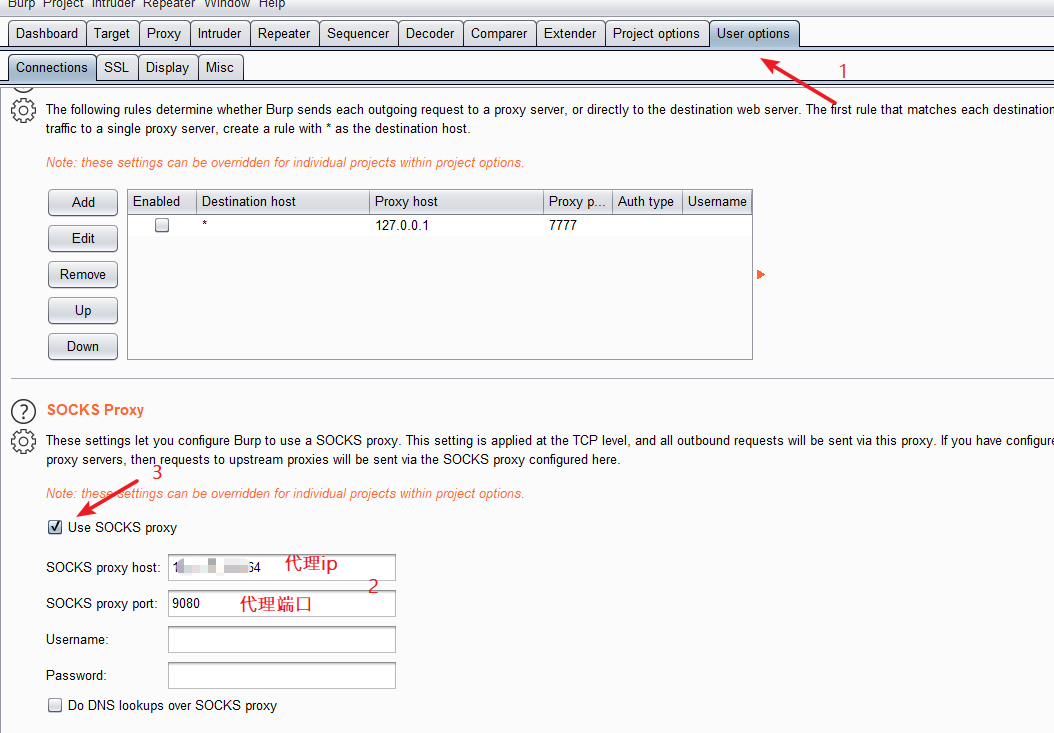Viewport: 1054px width, 733px height.
Task: Open the Comparer tab
Action: coord(499,34)
